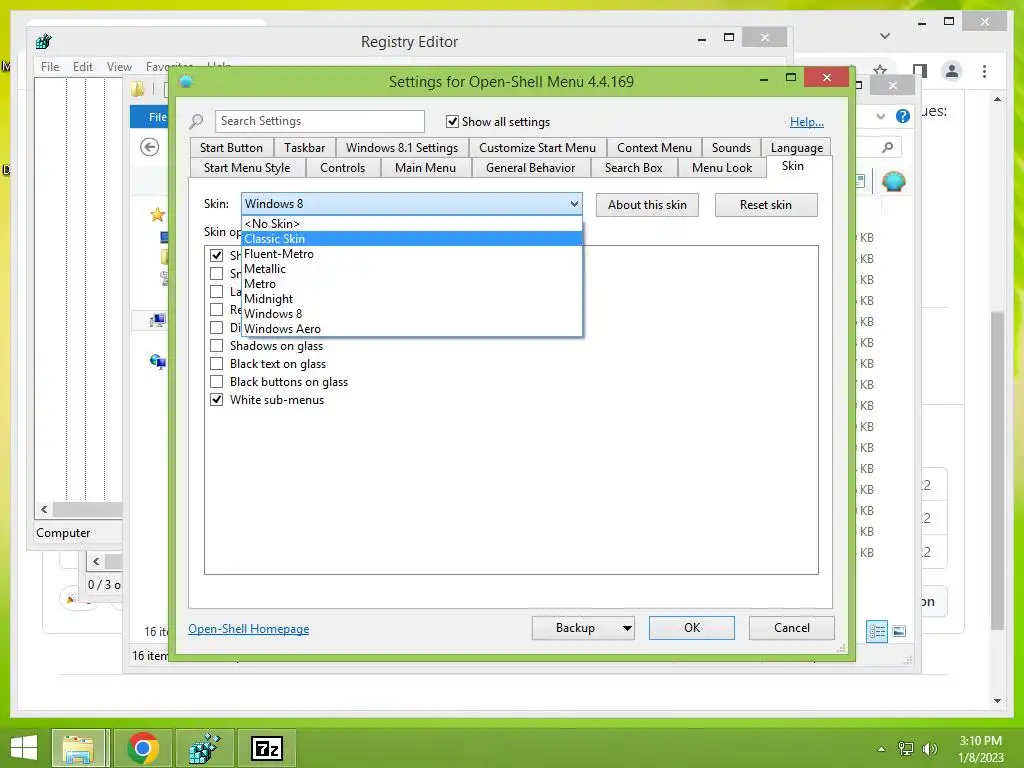Screen dimensions: 1024x768
Task: Toggle the Show all settings checkbox
Action: [452, 121]
